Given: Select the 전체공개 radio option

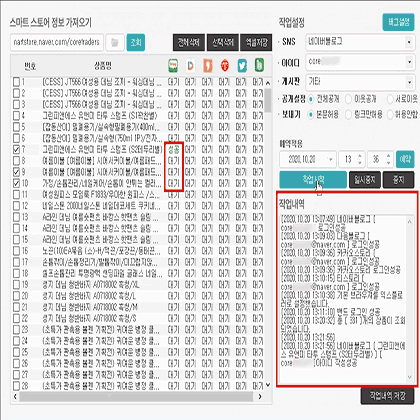Looking at the screenshot, I should (x=311, y=99).
